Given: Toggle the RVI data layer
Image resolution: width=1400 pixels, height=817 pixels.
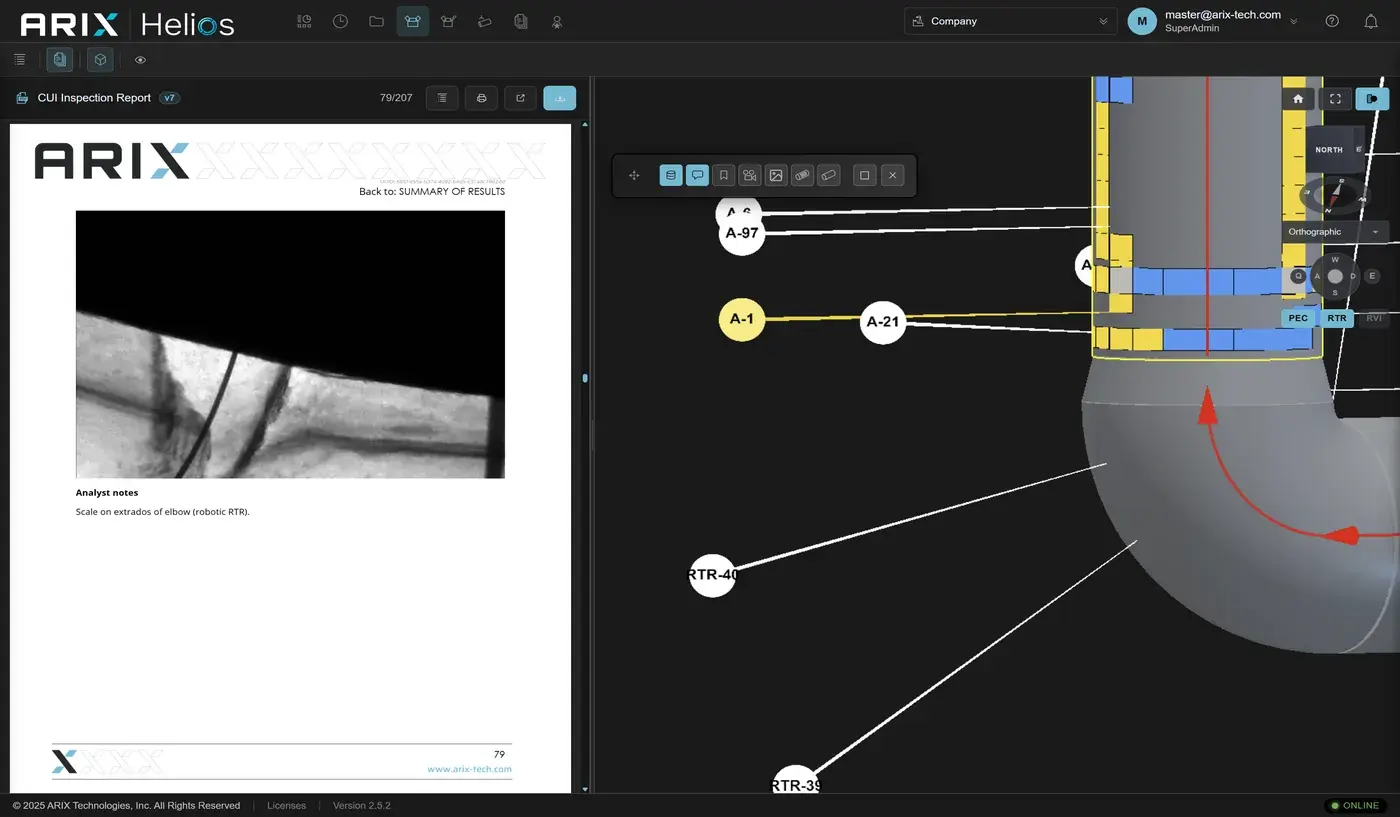Looking at the screenshot, I should coord(1374,318).
